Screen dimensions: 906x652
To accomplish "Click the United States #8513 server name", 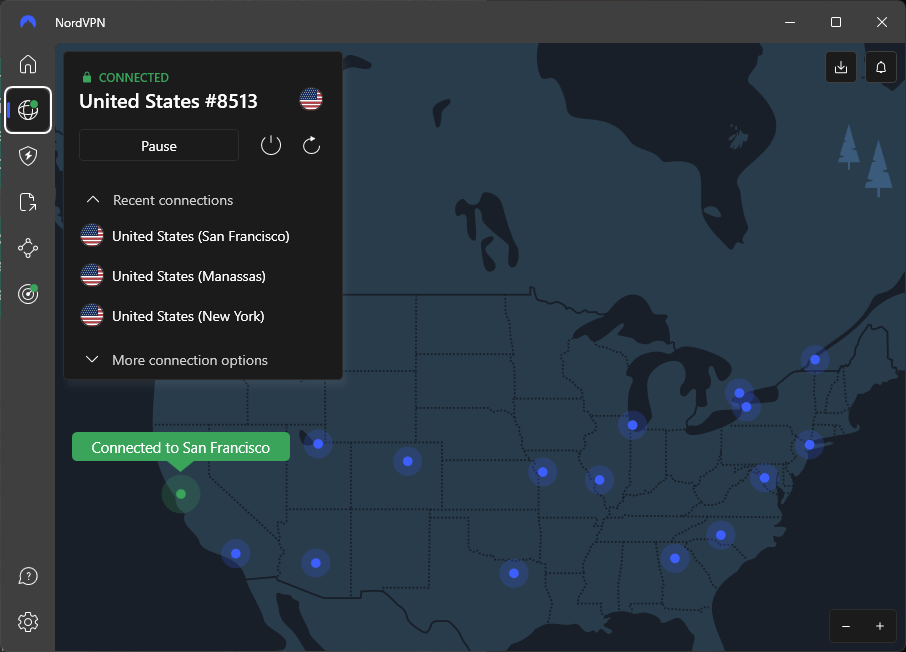I will [x=168, y=101].
